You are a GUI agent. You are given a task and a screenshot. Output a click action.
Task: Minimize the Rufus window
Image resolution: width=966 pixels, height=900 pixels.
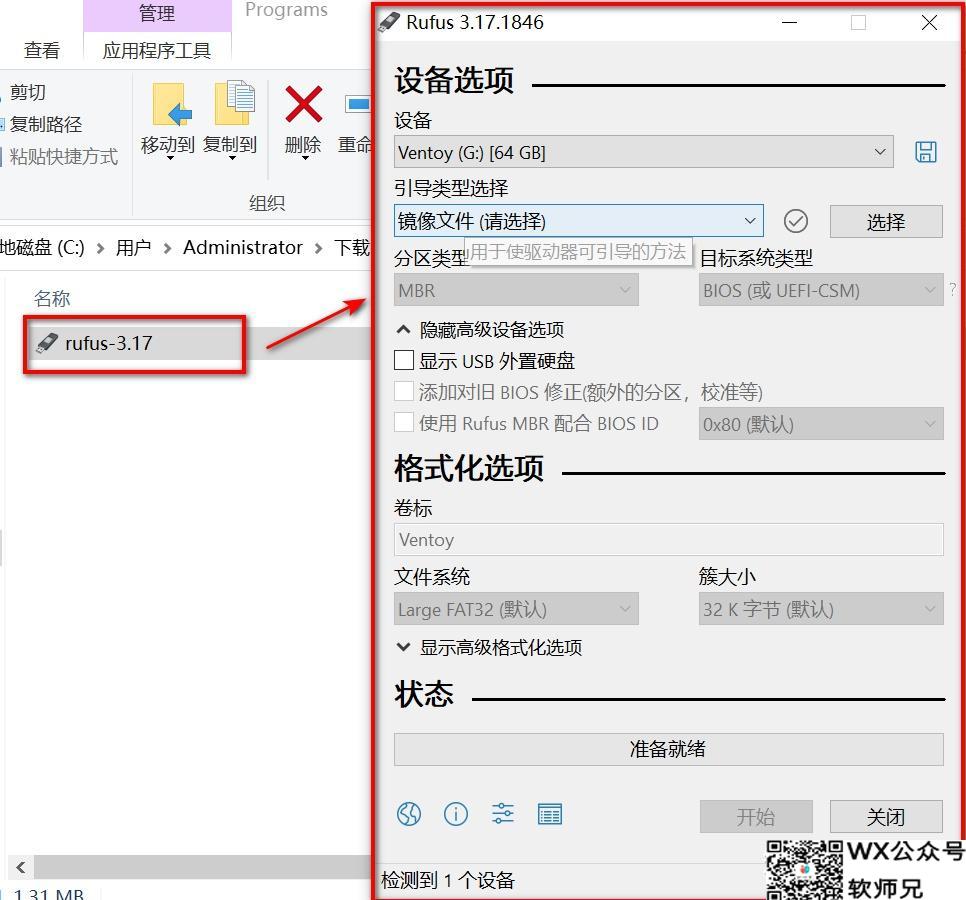(x=789, y=23)
